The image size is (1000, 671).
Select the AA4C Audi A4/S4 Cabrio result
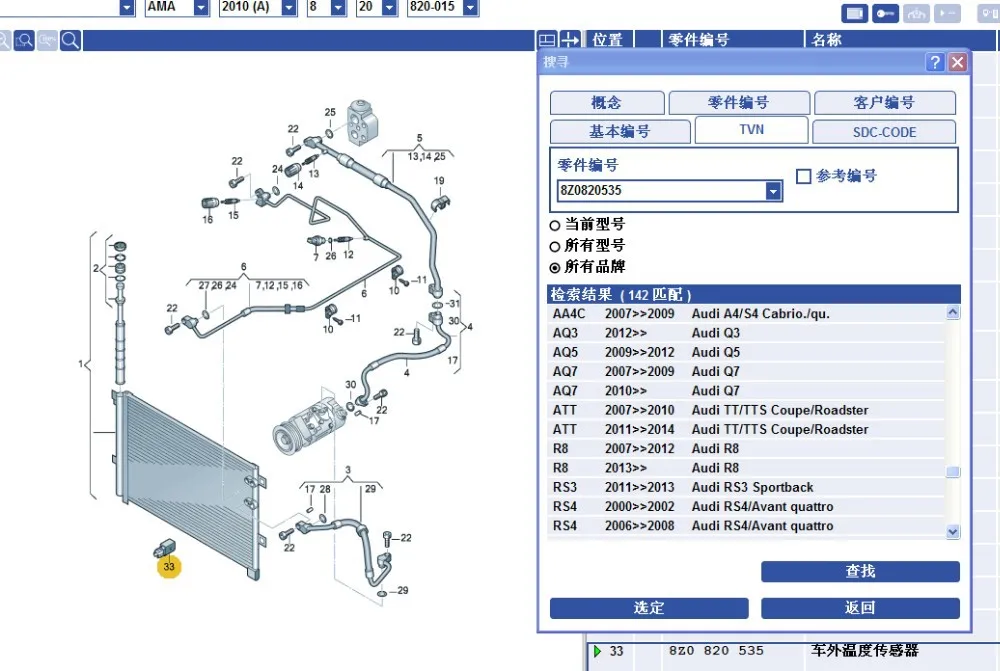pos(746,314)
